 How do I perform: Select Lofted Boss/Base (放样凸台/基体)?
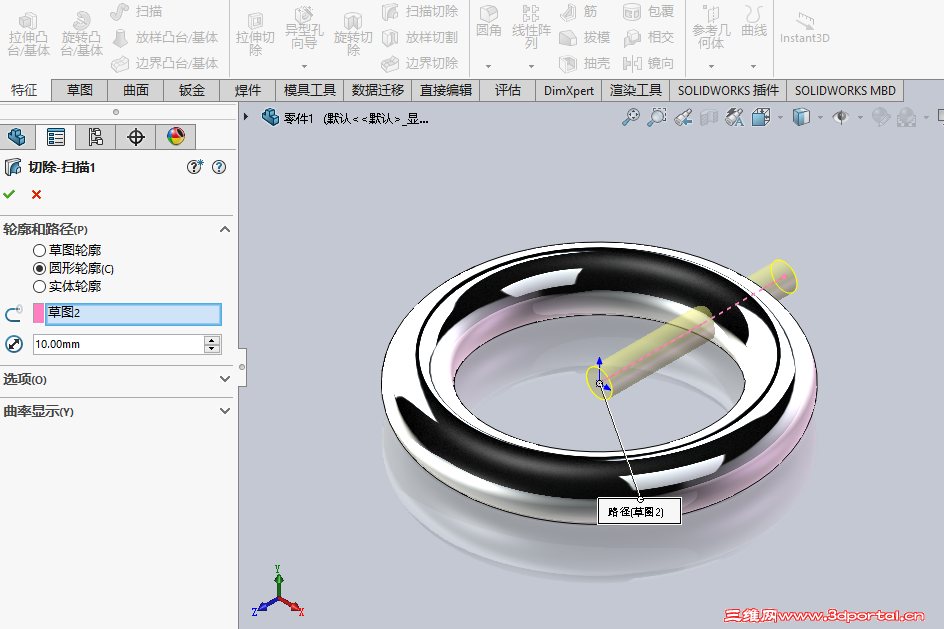click(x=165, y=37)
